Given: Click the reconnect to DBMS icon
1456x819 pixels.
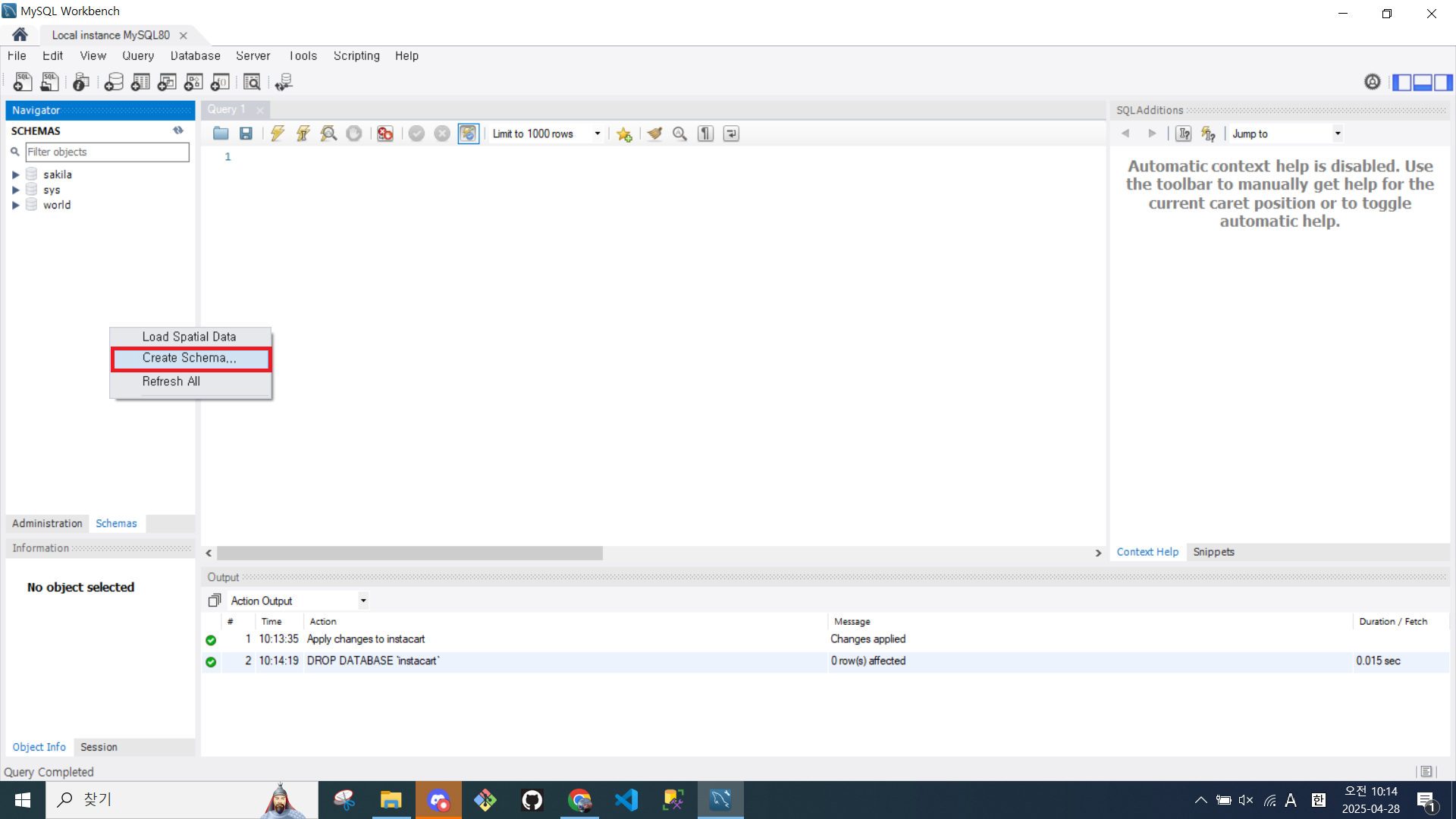Looking at the screenshot, I should [284, 82].
